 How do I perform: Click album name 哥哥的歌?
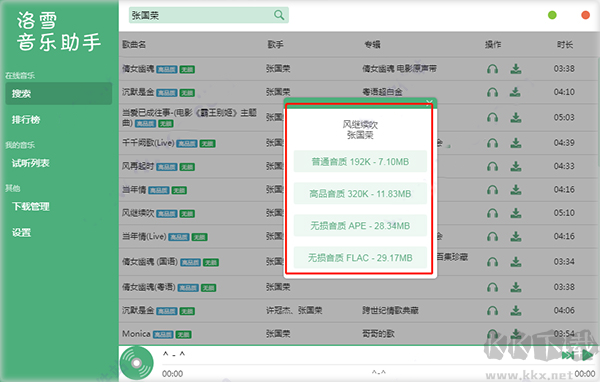(x=378, y=334)
